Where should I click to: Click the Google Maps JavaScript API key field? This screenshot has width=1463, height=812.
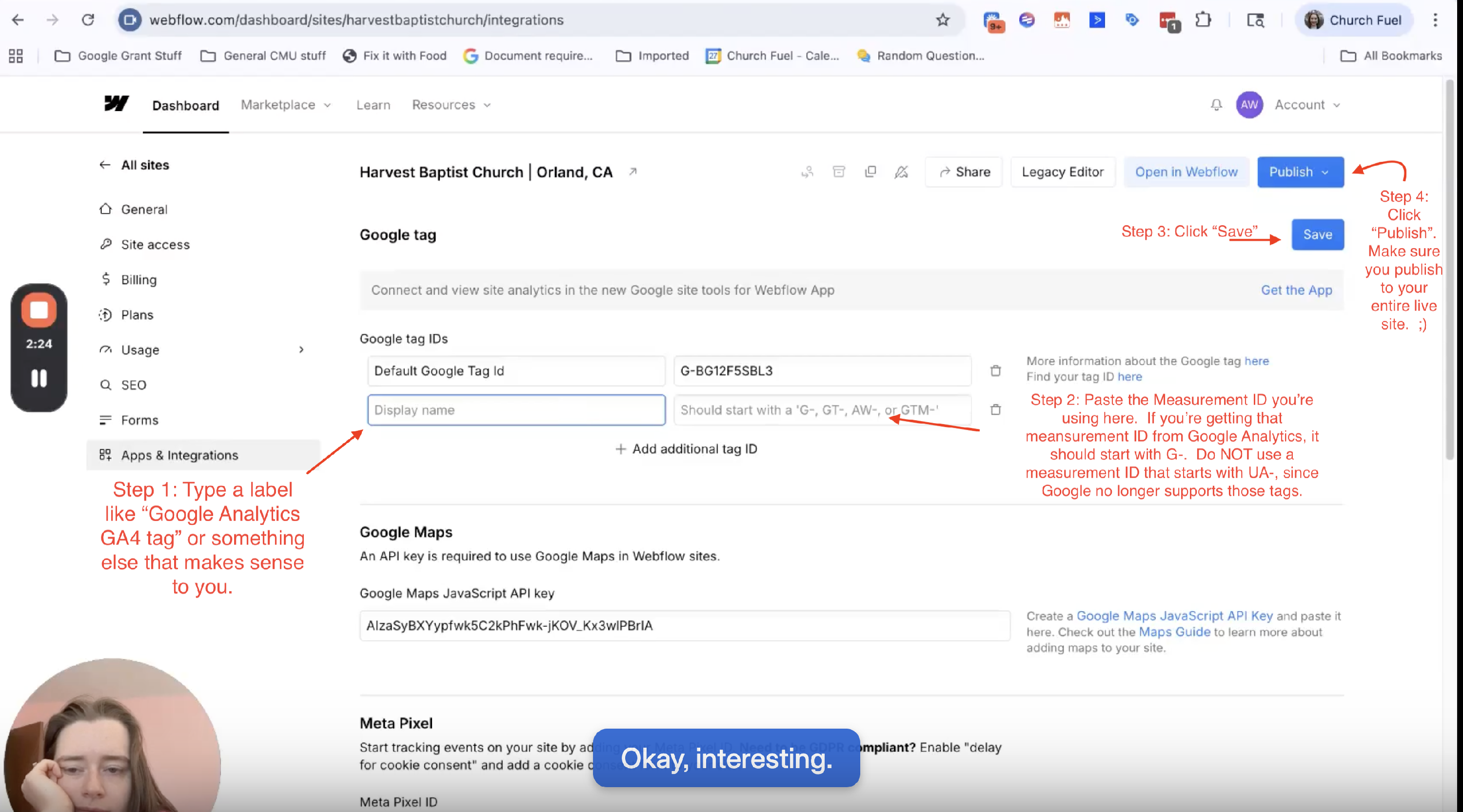tap(685, 625)
